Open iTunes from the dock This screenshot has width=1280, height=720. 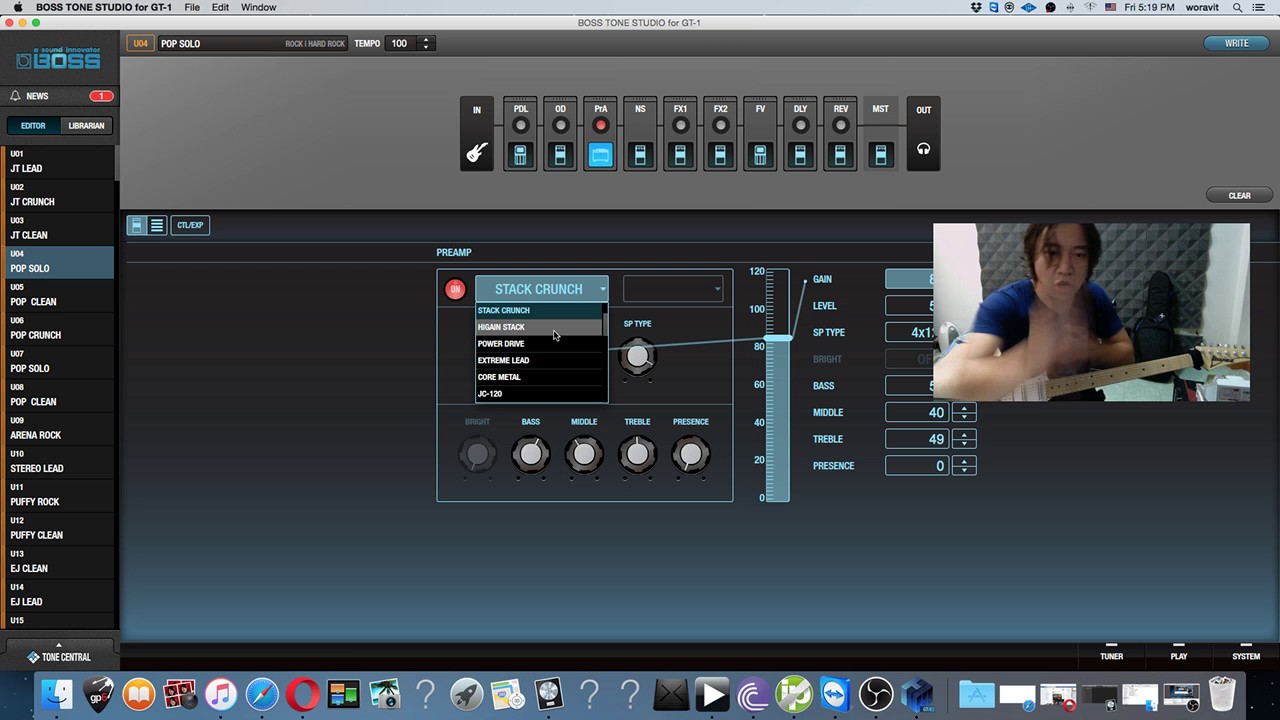point(221,694)
